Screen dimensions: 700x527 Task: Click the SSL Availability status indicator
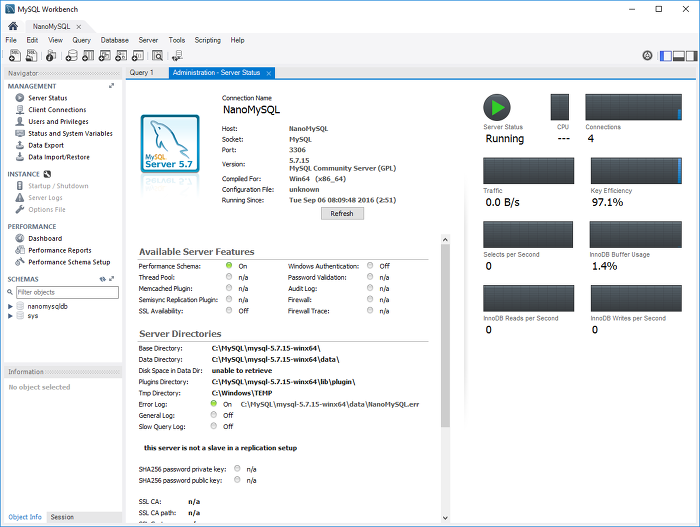pos(229,310)
